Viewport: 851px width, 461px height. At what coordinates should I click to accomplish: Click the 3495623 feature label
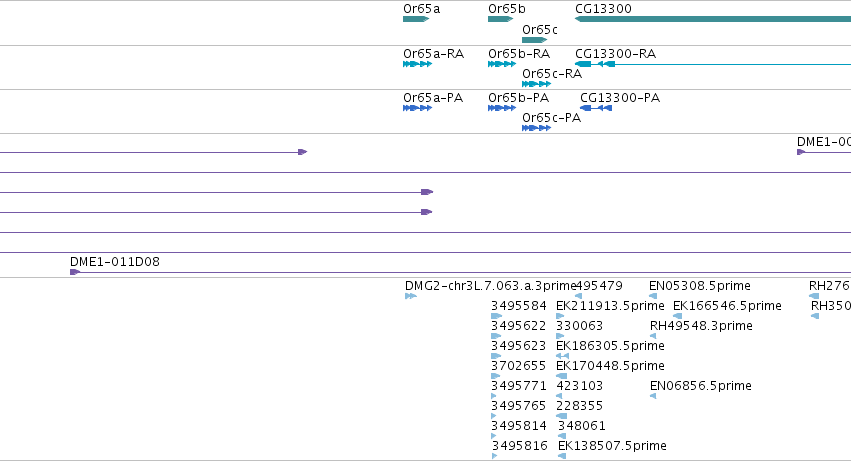tap(518, 346)
